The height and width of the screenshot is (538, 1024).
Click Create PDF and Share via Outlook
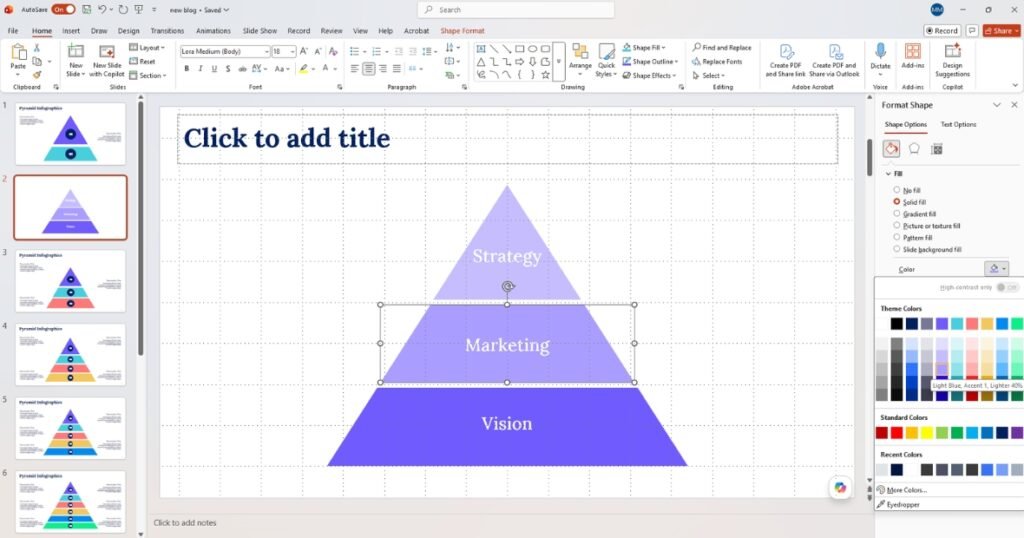(835, 60)
